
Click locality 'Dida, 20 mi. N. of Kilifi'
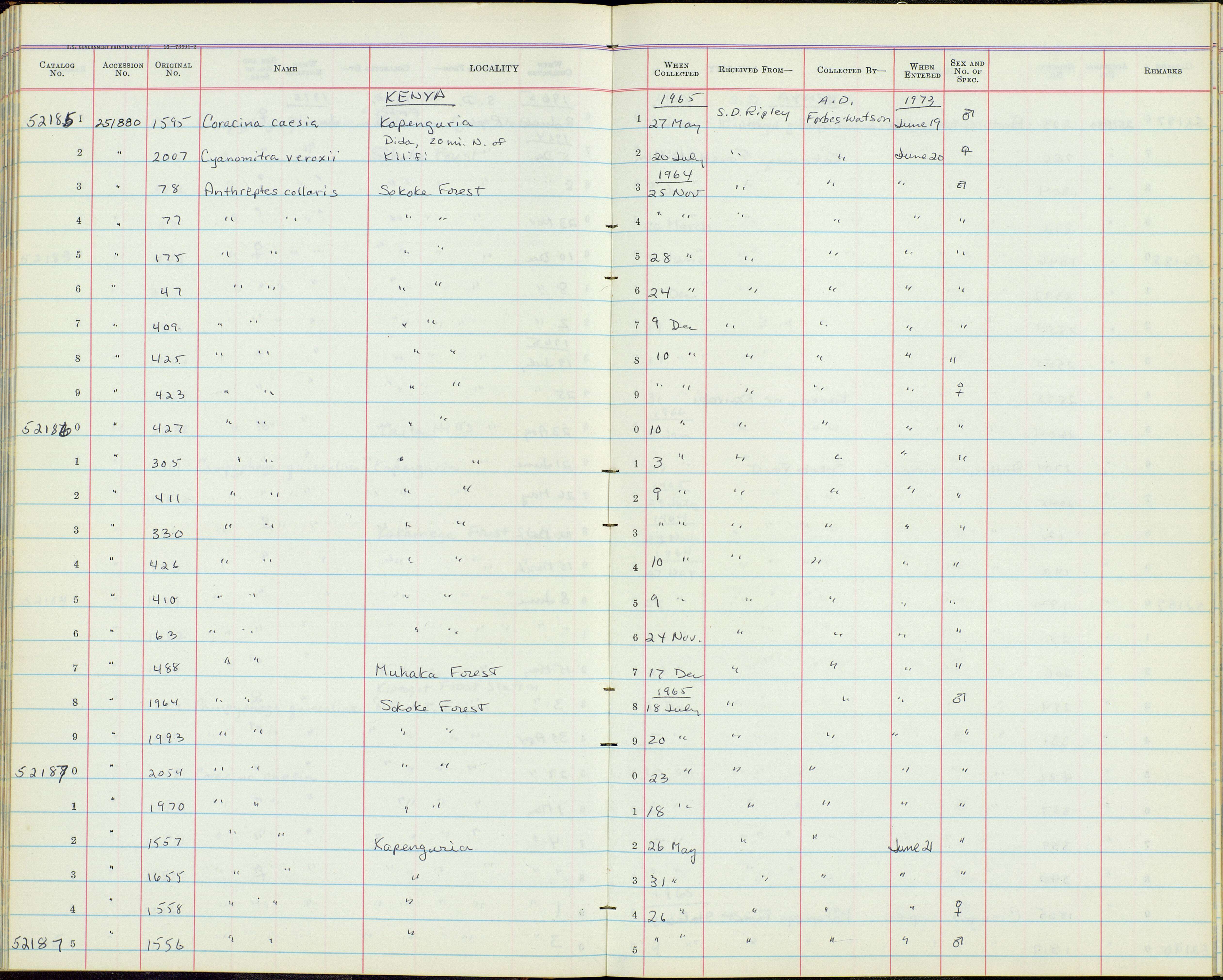(x=444, y=150)
